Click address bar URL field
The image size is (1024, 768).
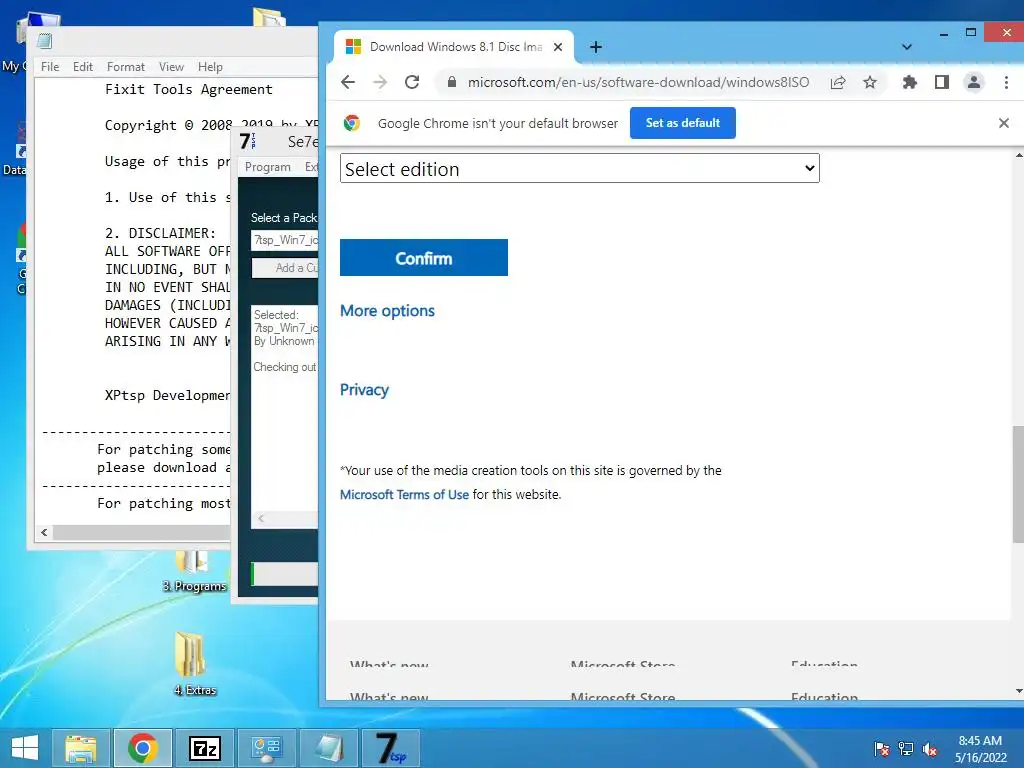tap(638, 82)
